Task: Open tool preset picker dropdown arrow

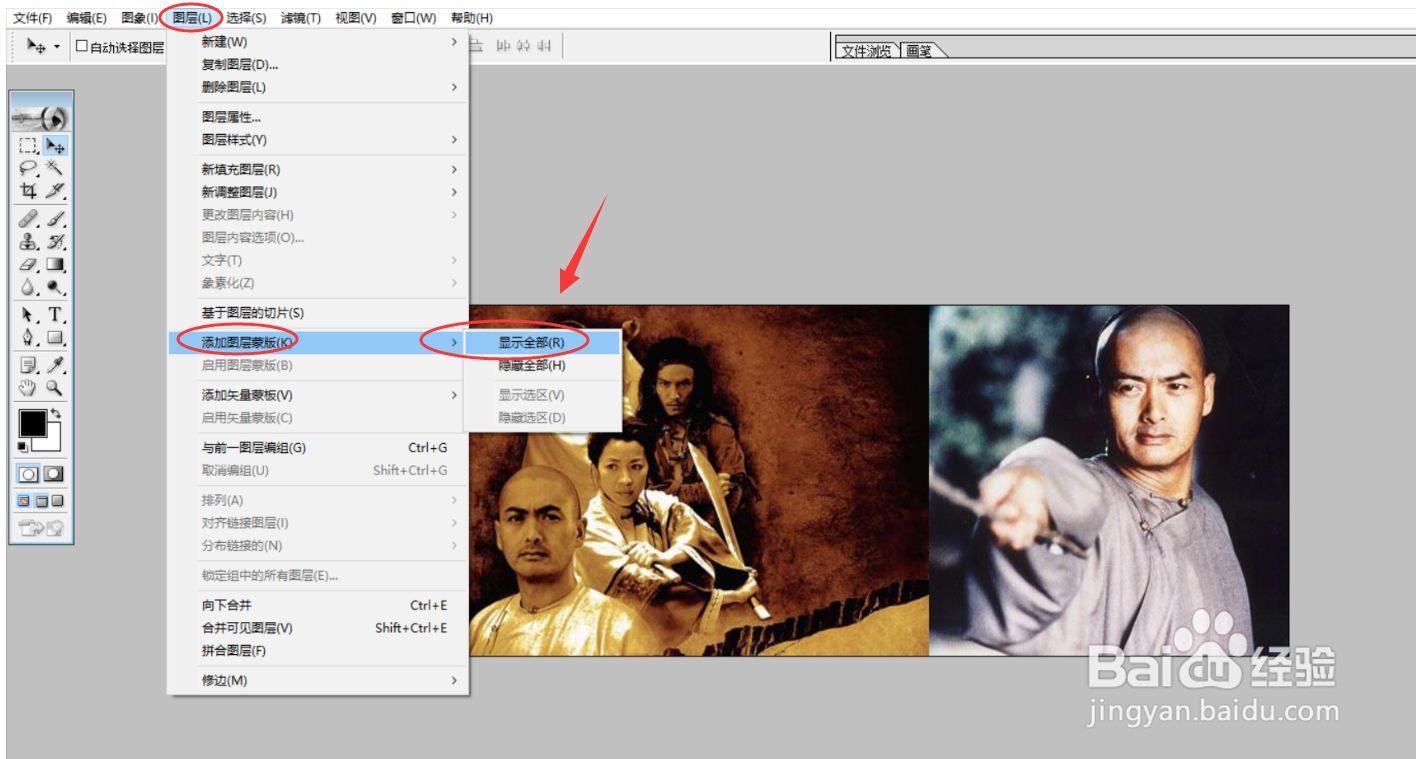Action: (x=57, y=46)
